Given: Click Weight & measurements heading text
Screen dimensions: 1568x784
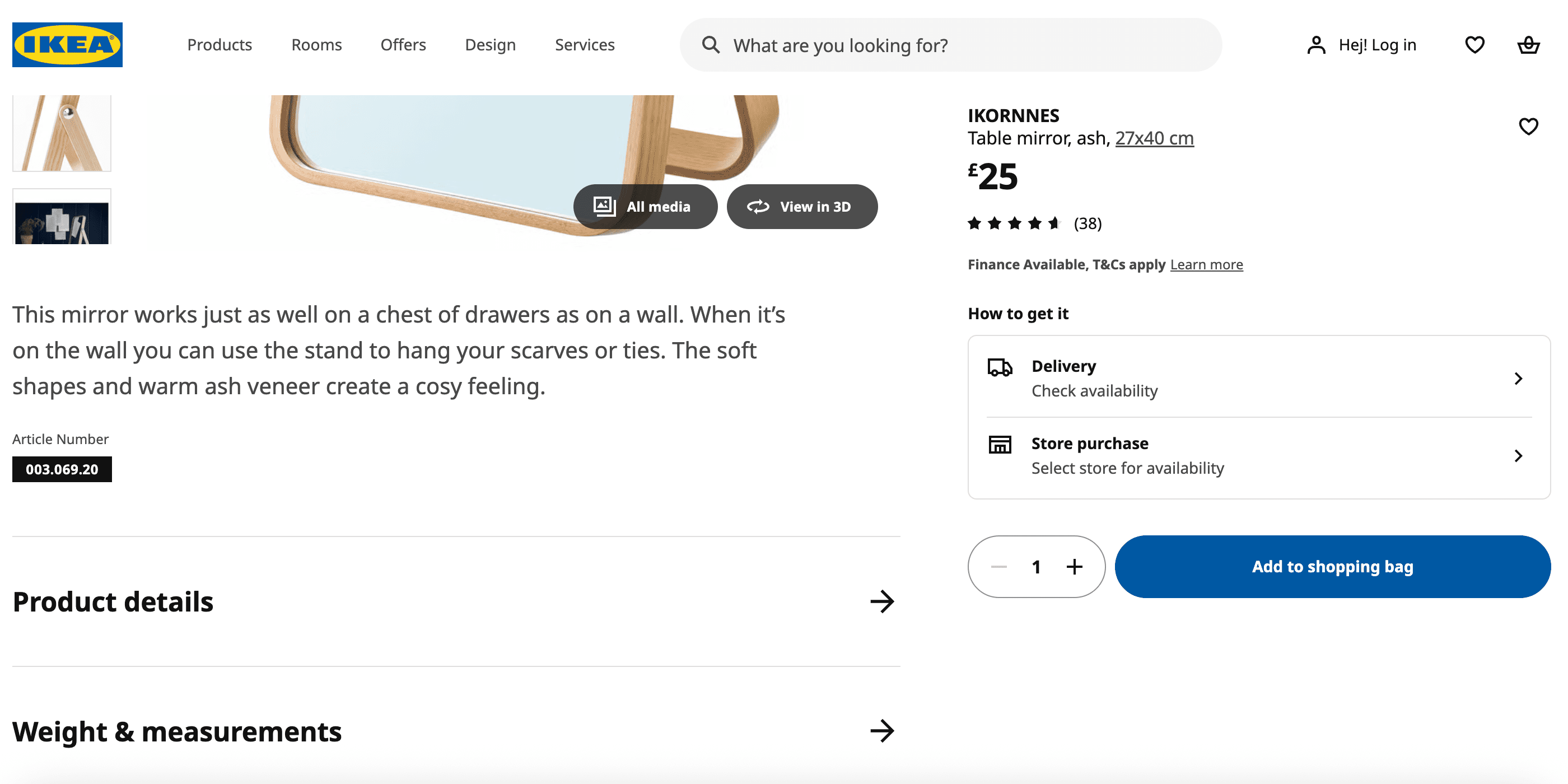Looking at the screenshot, I should point(176,731).
